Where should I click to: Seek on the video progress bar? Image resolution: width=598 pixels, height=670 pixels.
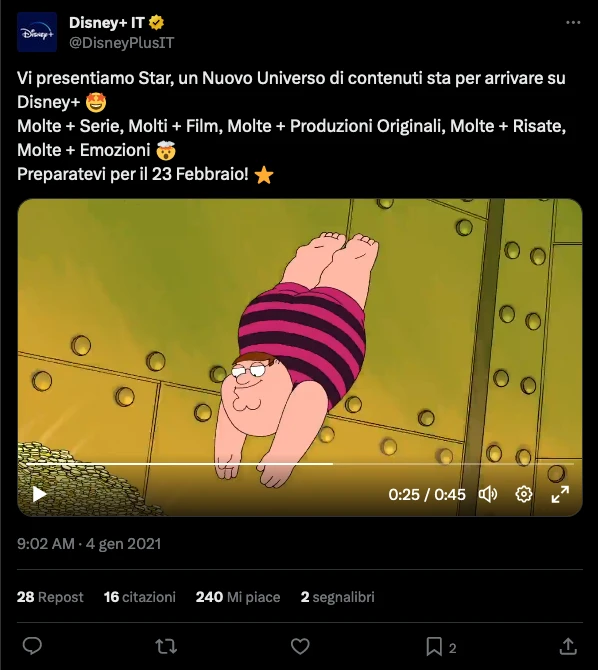300,464
